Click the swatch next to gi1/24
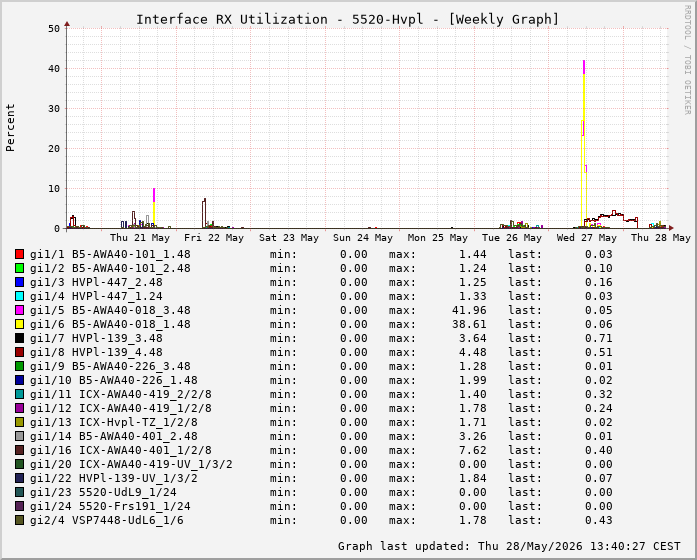Screen dimensions: 697x560 (19, 506)
